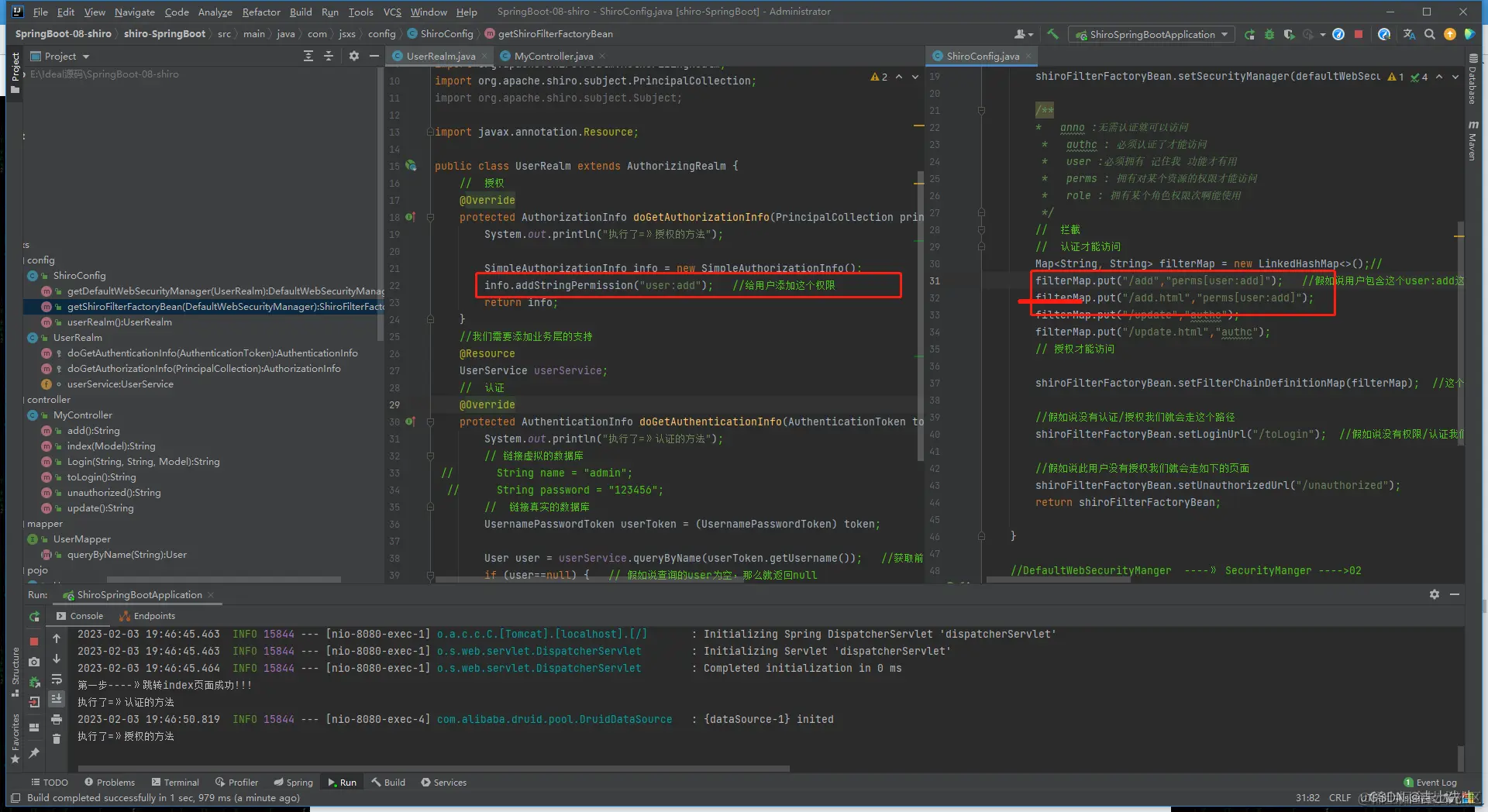
Task: Open the user account dropdown in toolbar
Action: (x=1023, y=34)
